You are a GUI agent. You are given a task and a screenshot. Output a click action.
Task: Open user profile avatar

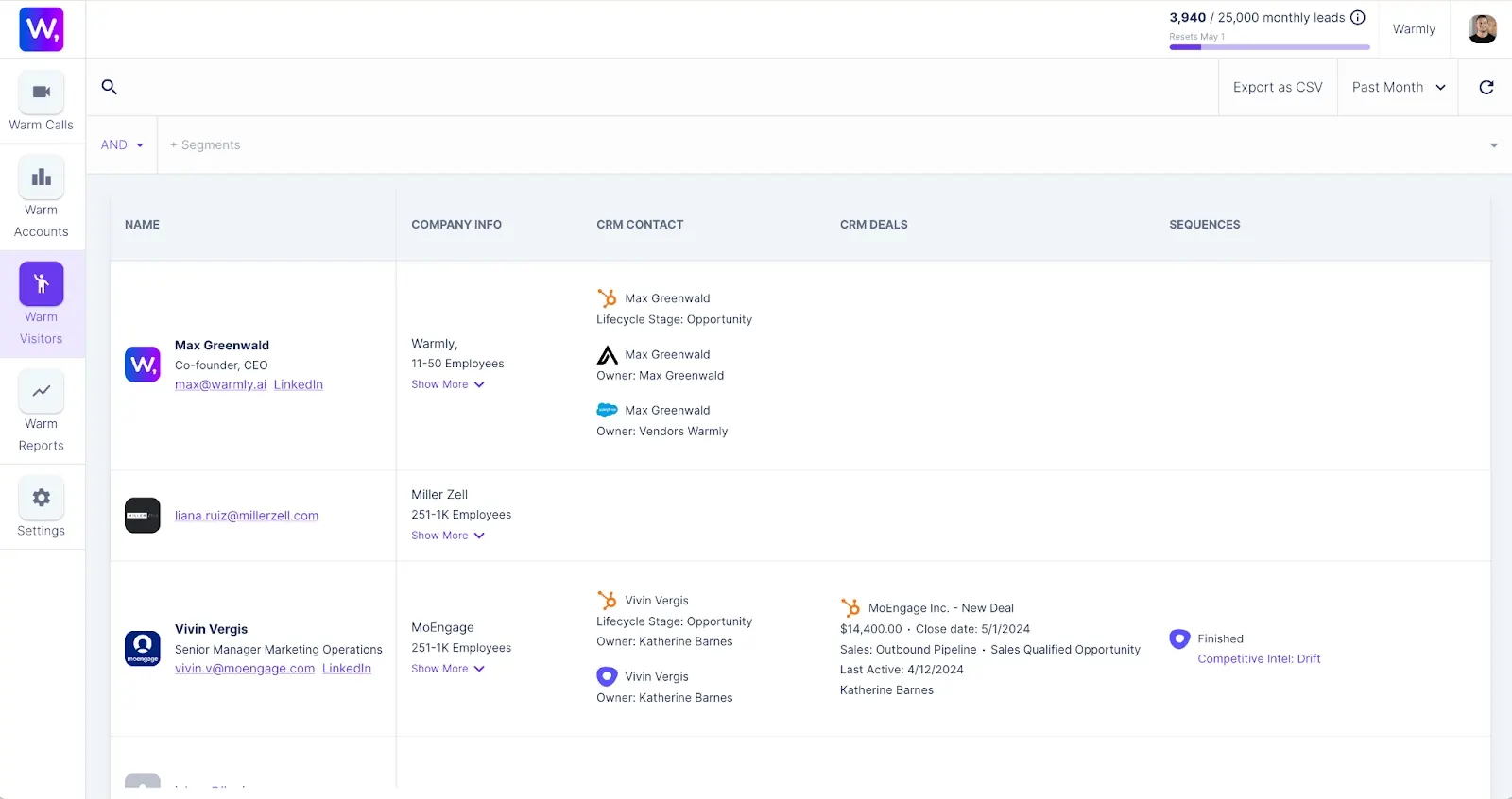pyautogui.click(x=1482, y=29)
